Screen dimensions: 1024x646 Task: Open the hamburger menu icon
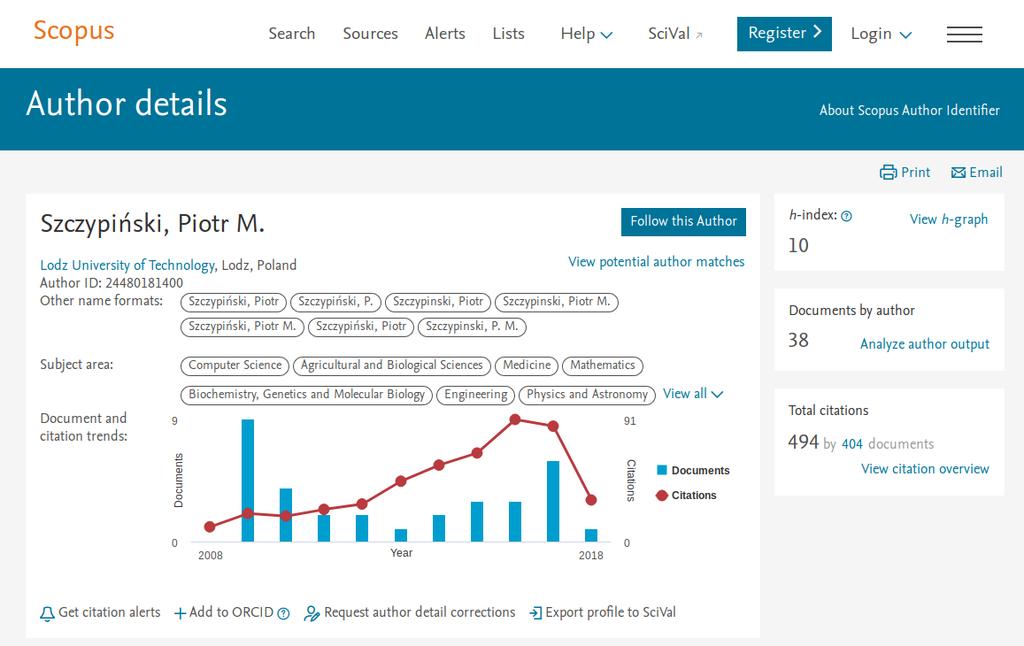coord(964,34)
